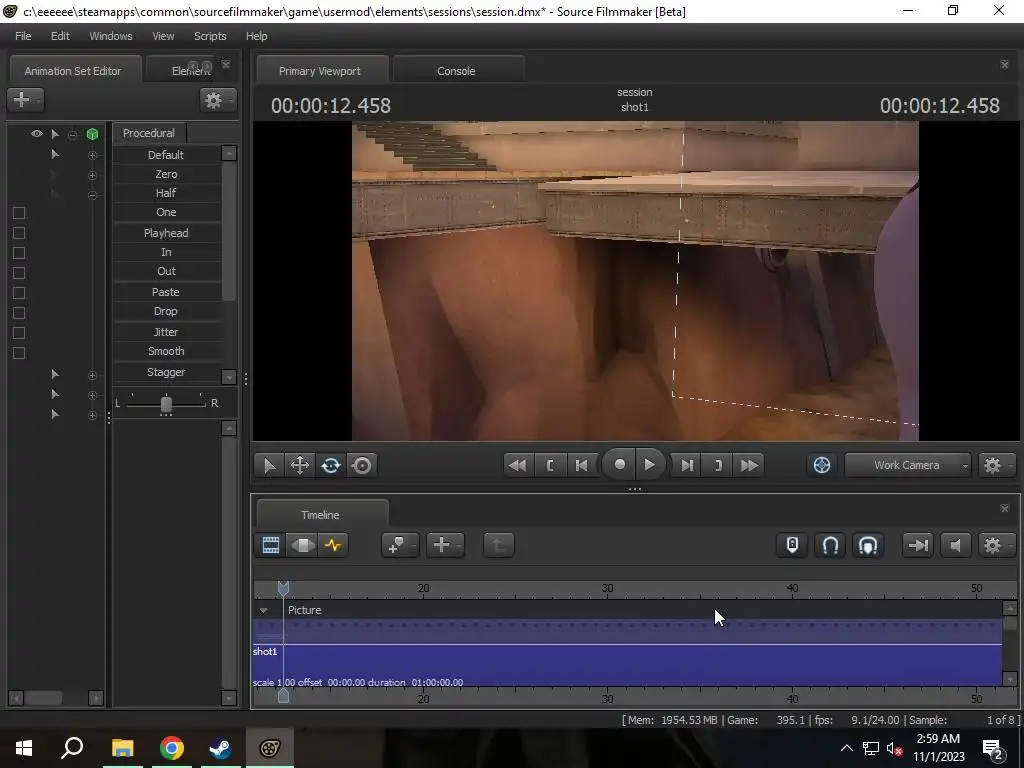Select the Procedural tab
Image resolution: width=1024 pixels, height=768 pixels.
[149, 133]
